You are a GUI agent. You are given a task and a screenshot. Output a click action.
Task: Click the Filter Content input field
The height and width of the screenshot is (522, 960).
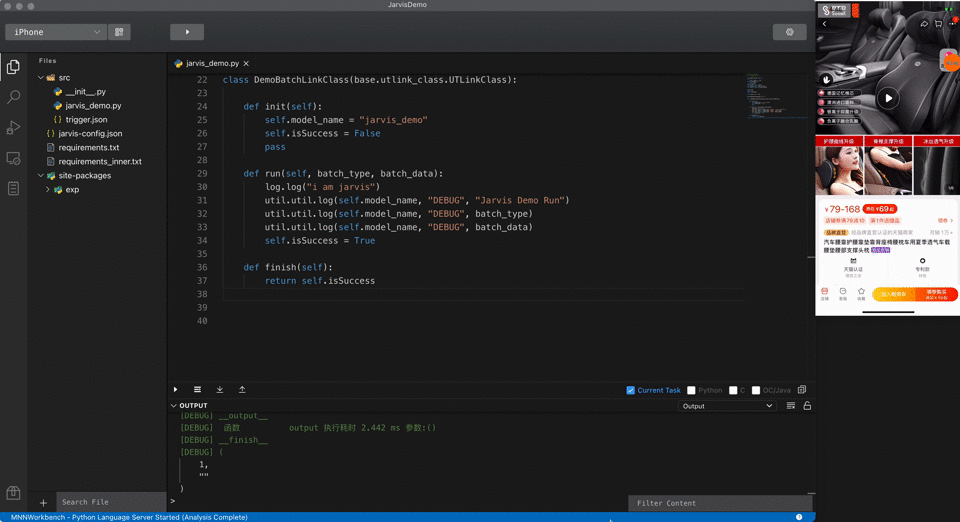point(720,503)
